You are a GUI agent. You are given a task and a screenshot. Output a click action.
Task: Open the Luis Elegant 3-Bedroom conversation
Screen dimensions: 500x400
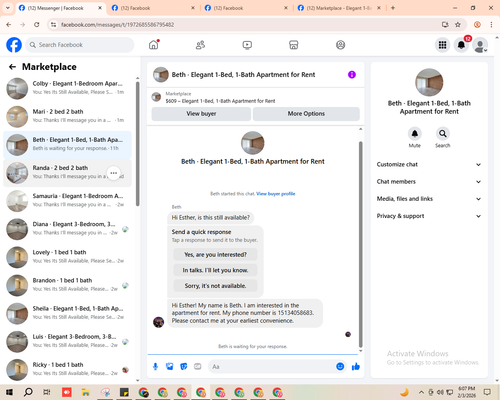click(67, 342)
